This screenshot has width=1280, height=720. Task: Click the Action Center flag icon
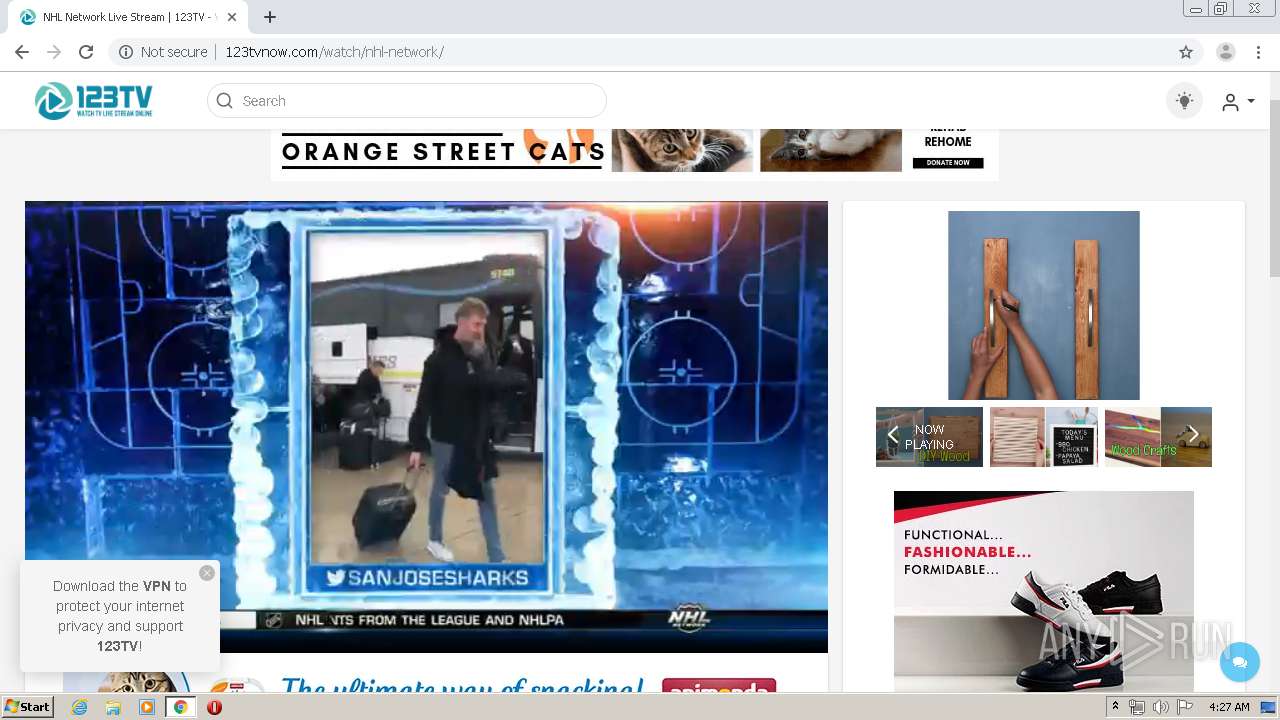pos(1184,707)
